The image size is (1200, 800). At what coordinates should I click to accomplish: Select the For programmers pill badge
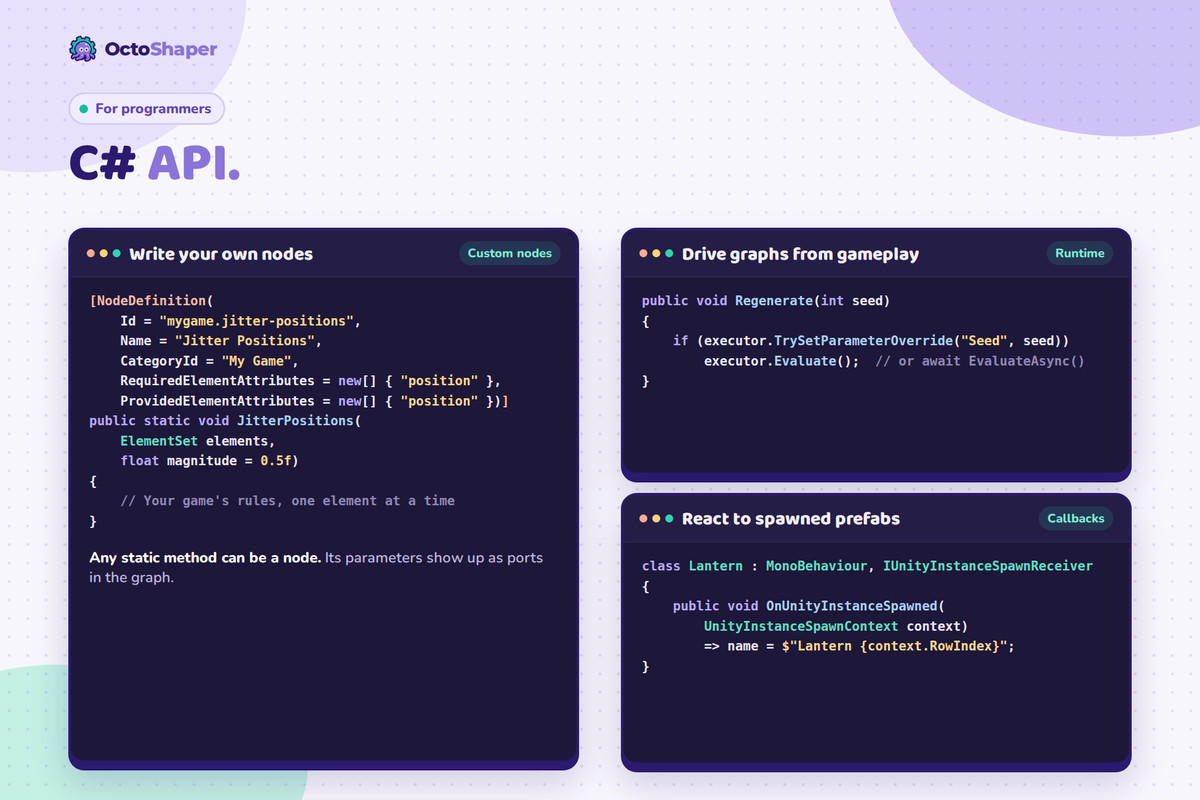147,108
